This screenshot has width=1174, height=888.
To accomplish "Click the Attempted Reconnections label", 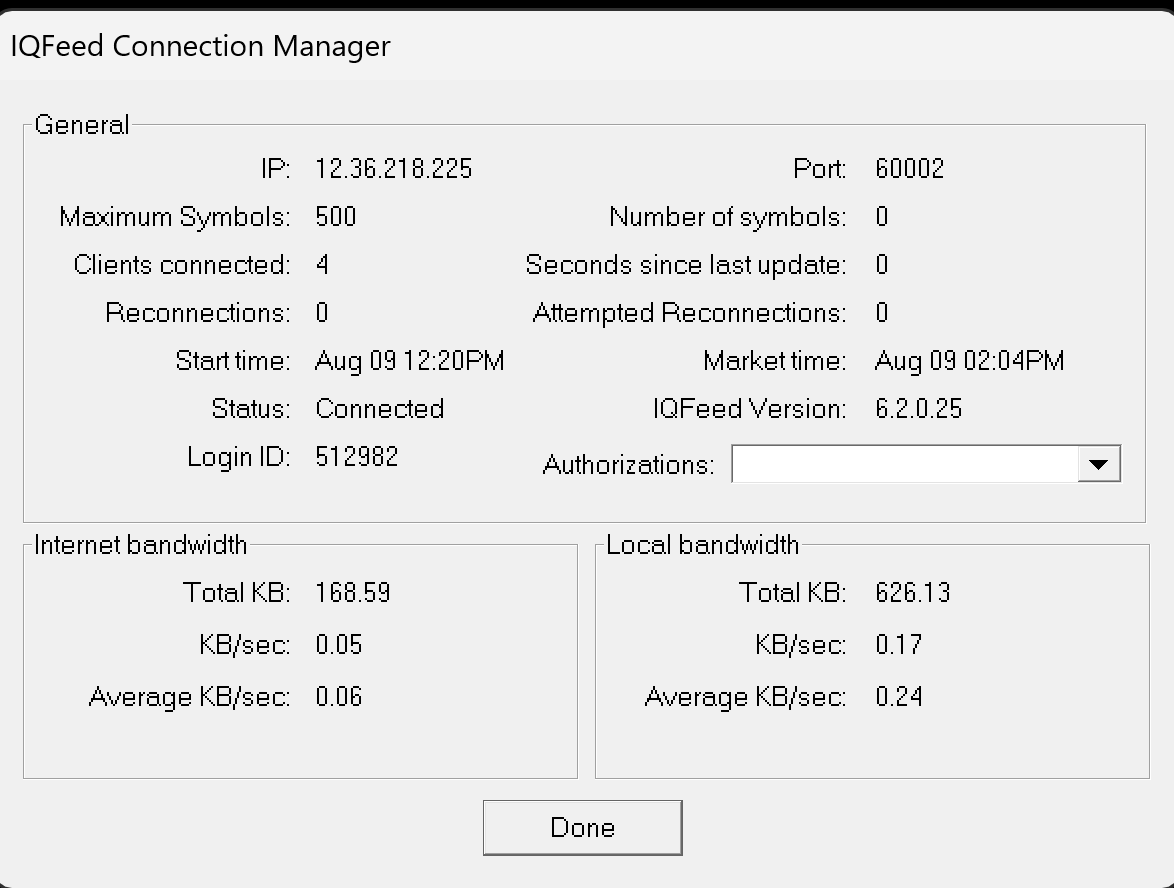I will (689, 313).
